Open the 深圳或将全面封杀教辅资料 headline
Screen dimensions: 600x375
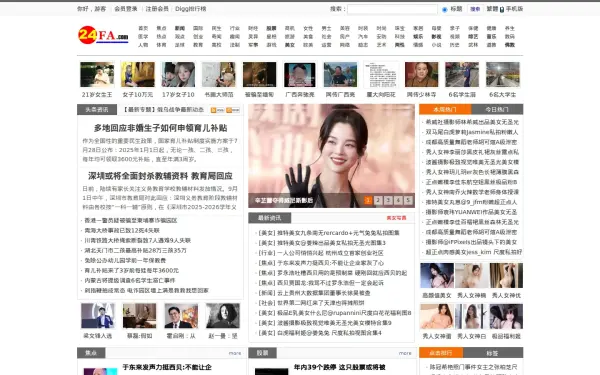coord(160,176)
